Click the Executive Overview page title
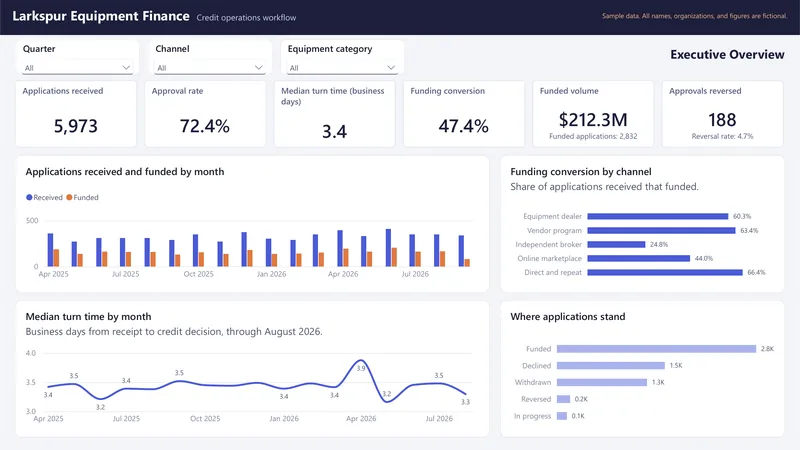The height and width of the screenshot is (450, 800). click(727, 55)
